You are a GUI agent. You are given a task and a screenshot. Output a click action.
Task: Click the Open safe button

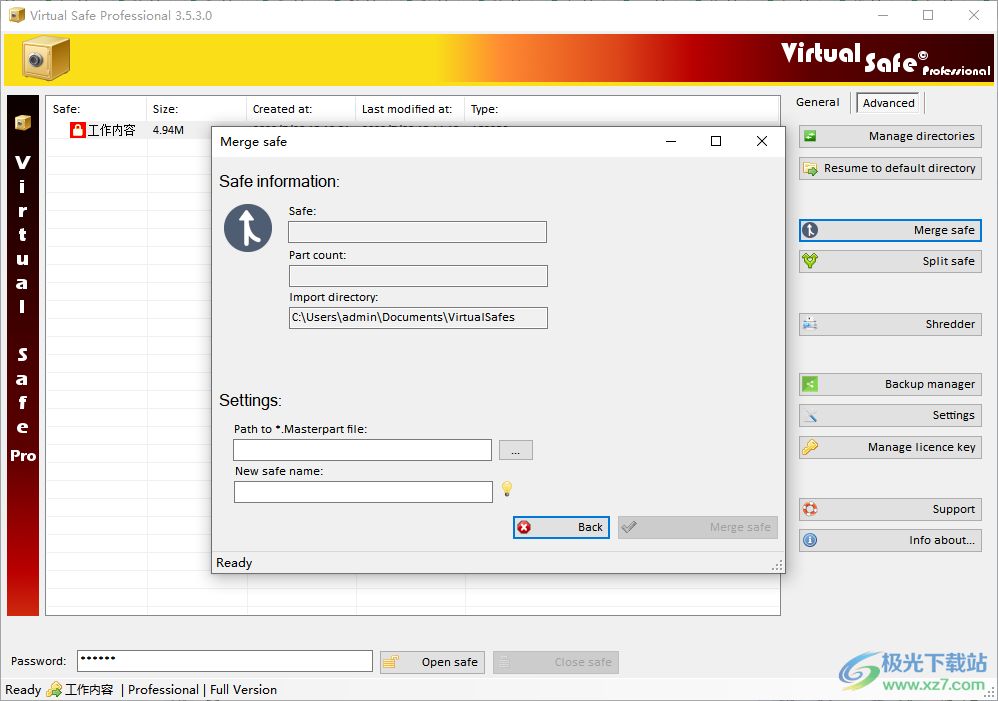432,662
